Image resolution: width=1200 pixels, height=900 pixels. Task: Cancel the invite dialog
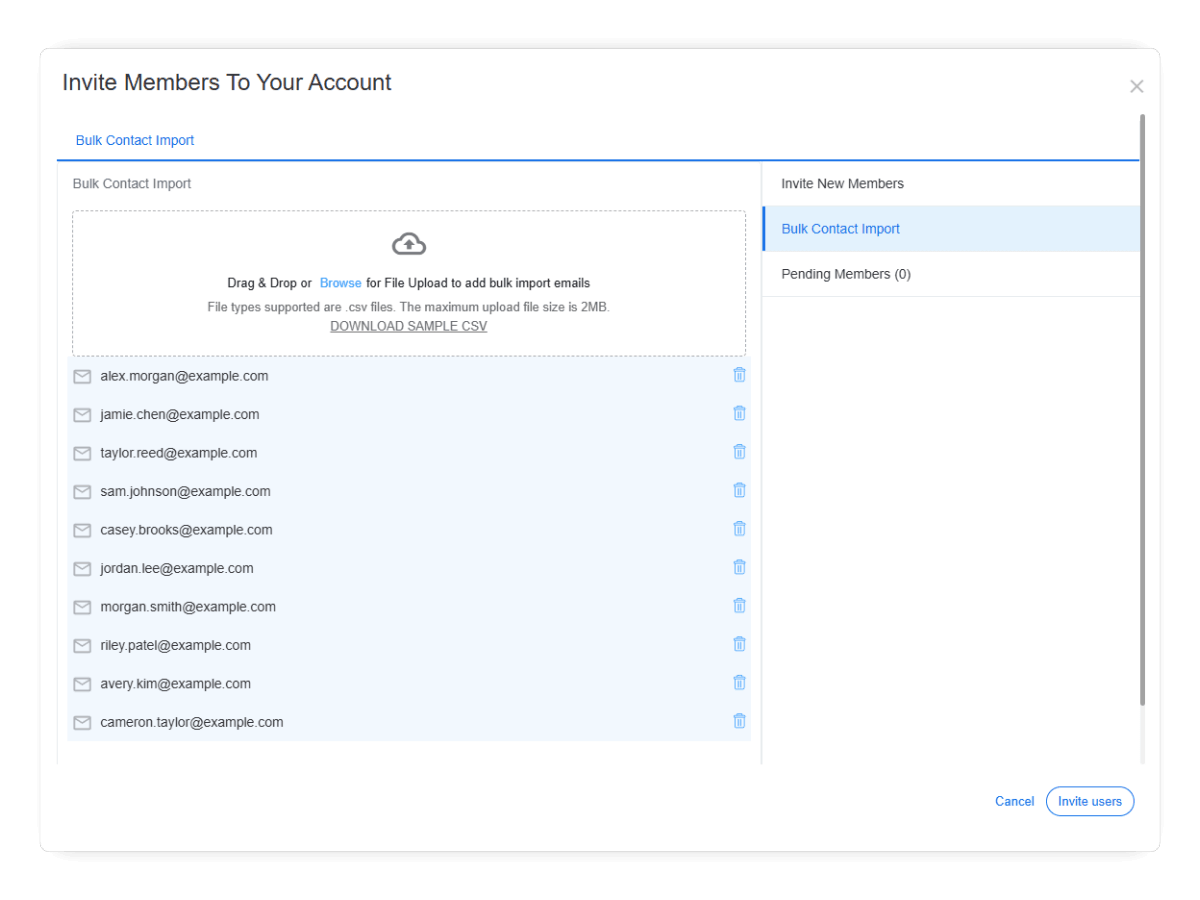coord(1014,801)
